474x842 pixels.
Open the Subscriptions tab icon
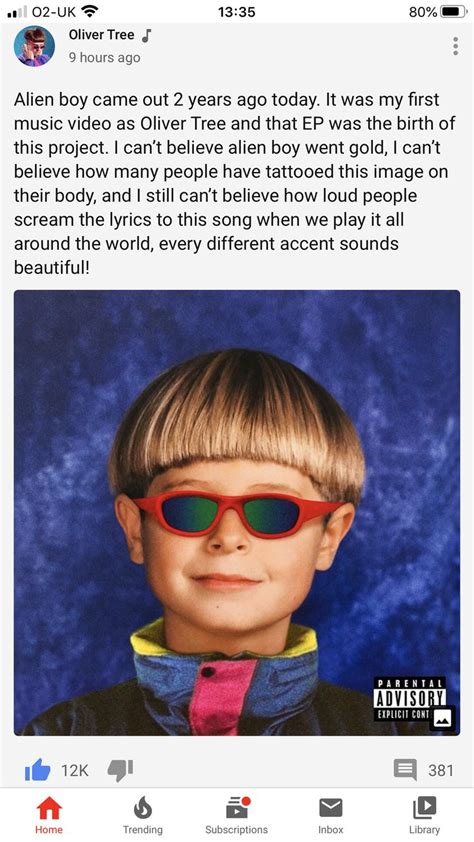pos(236,808)
